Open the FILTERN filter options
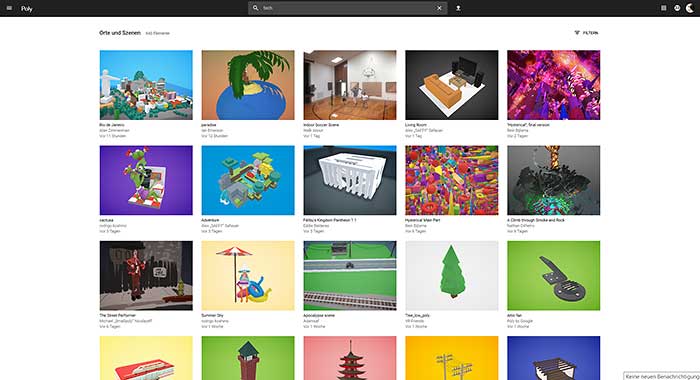The height and width of the screenshot is (380, 700). point(586,33)
